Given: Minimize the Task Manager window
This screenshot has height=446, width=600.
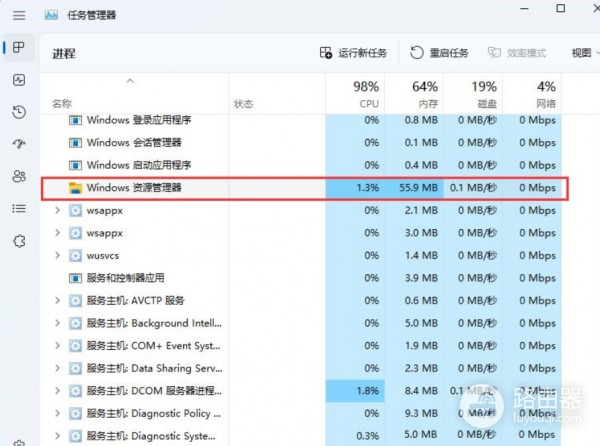Looking at the screenshot, I should [524, 8].
